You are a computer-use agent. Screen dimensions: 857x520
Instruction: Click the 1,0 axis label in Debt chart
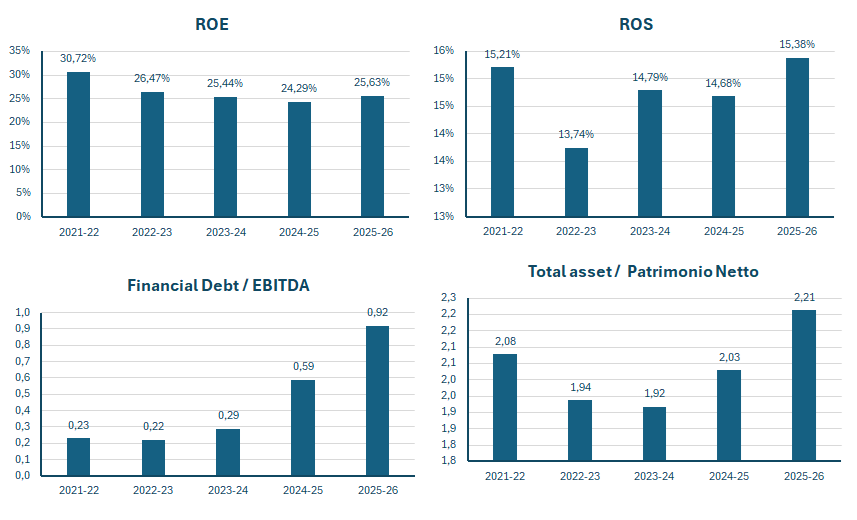point(22,313)
